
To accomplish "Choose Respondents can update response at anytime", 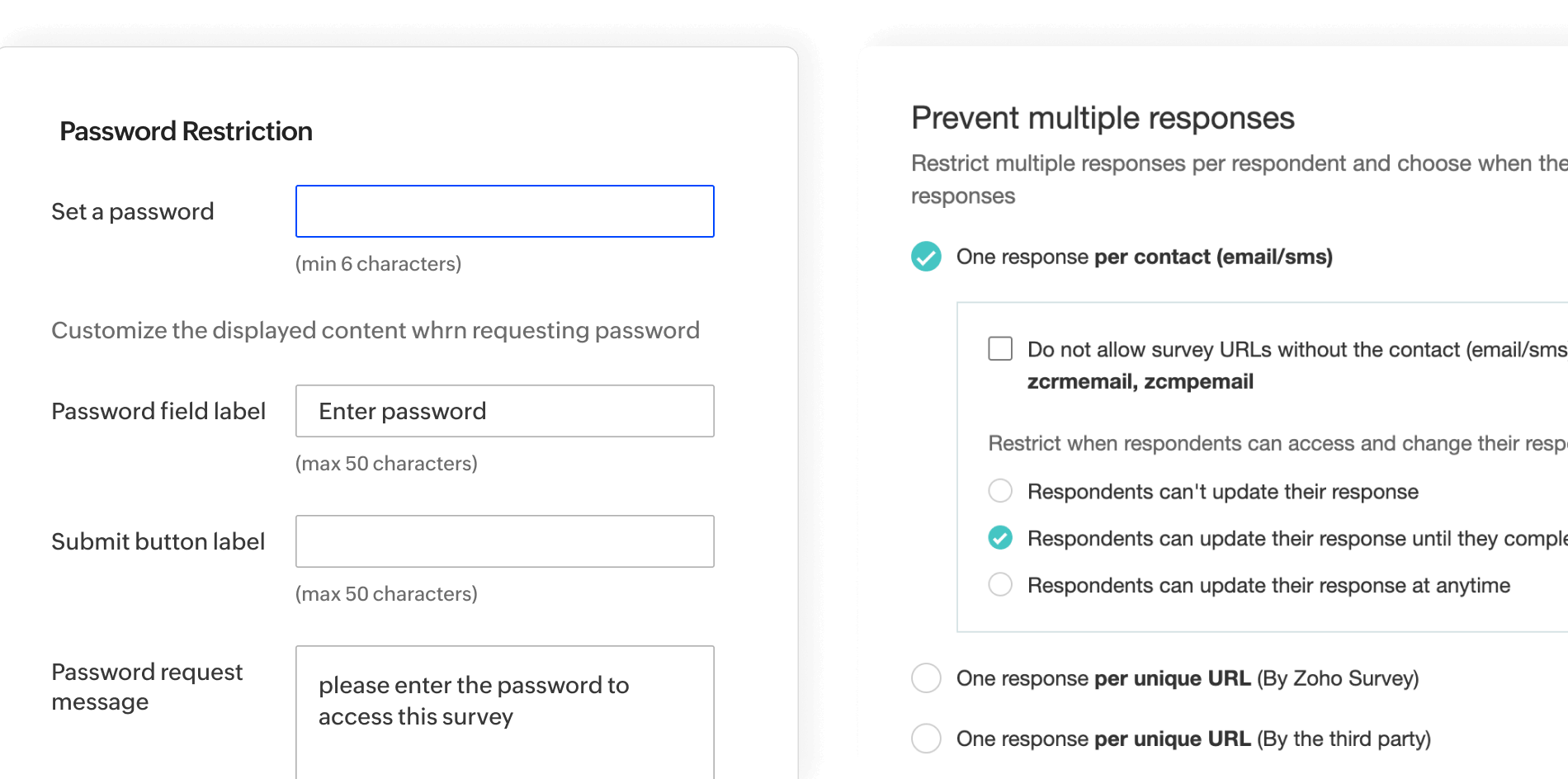I will pyautogui.click(x=999, y=584).
